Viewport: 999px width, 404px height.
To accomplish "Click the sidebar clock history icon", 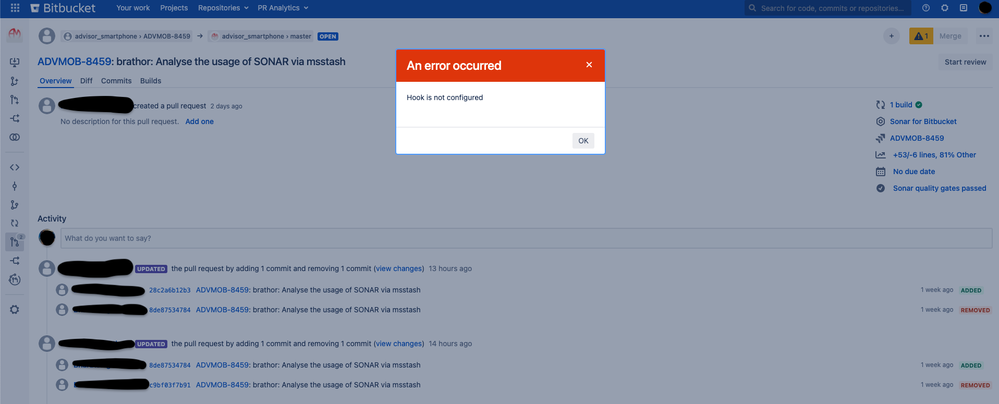I will click(15, 279).
